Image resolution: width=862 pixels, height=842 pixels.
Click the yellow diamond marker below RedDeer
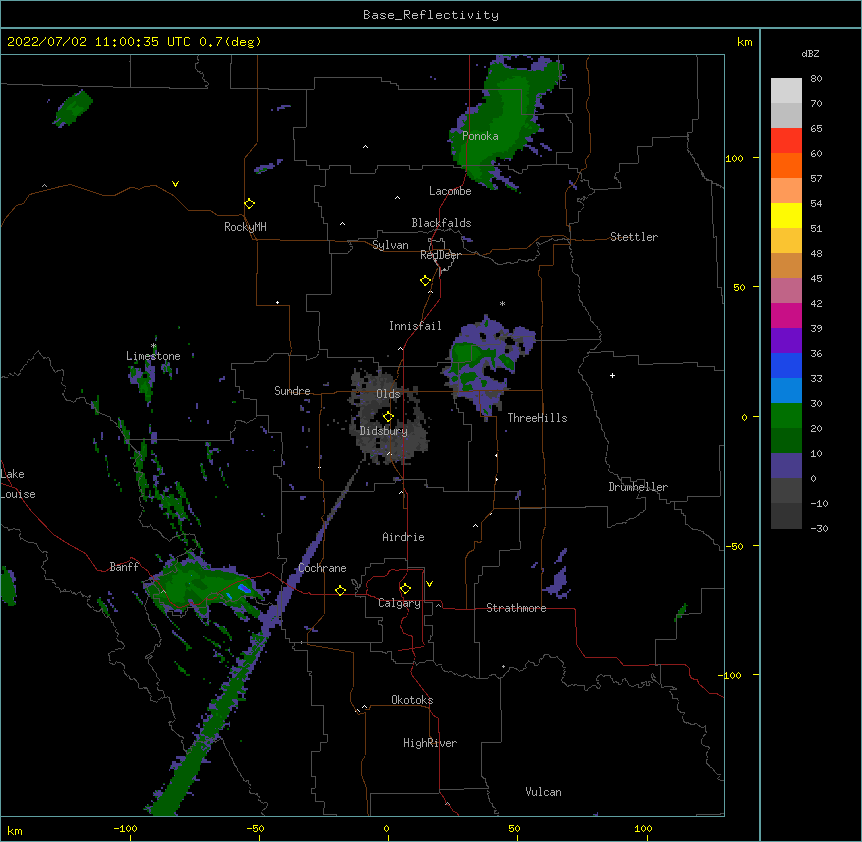[x=426, y=281]
